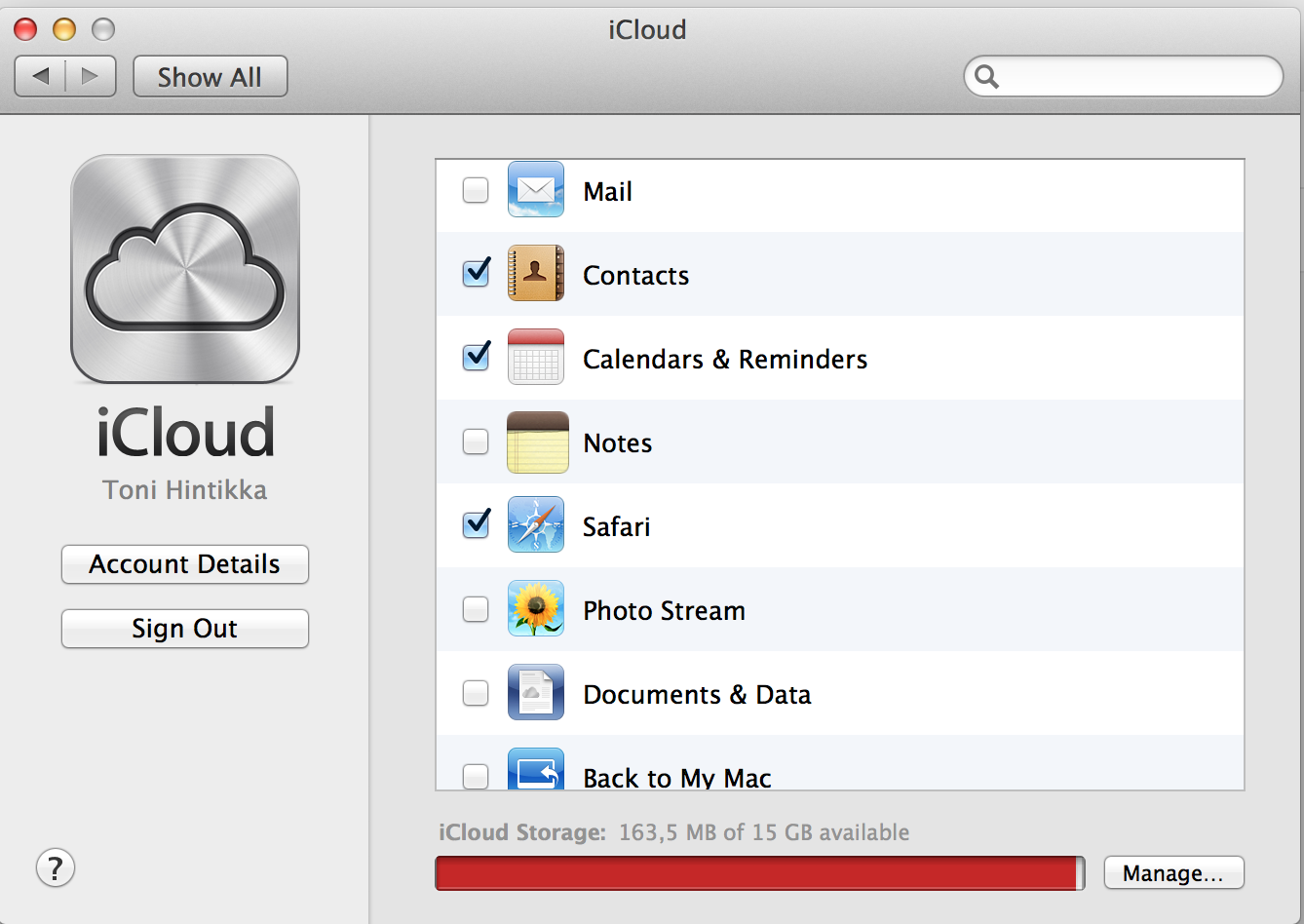Enable the Photo Stream checkbox

click(x=476, y=609)
